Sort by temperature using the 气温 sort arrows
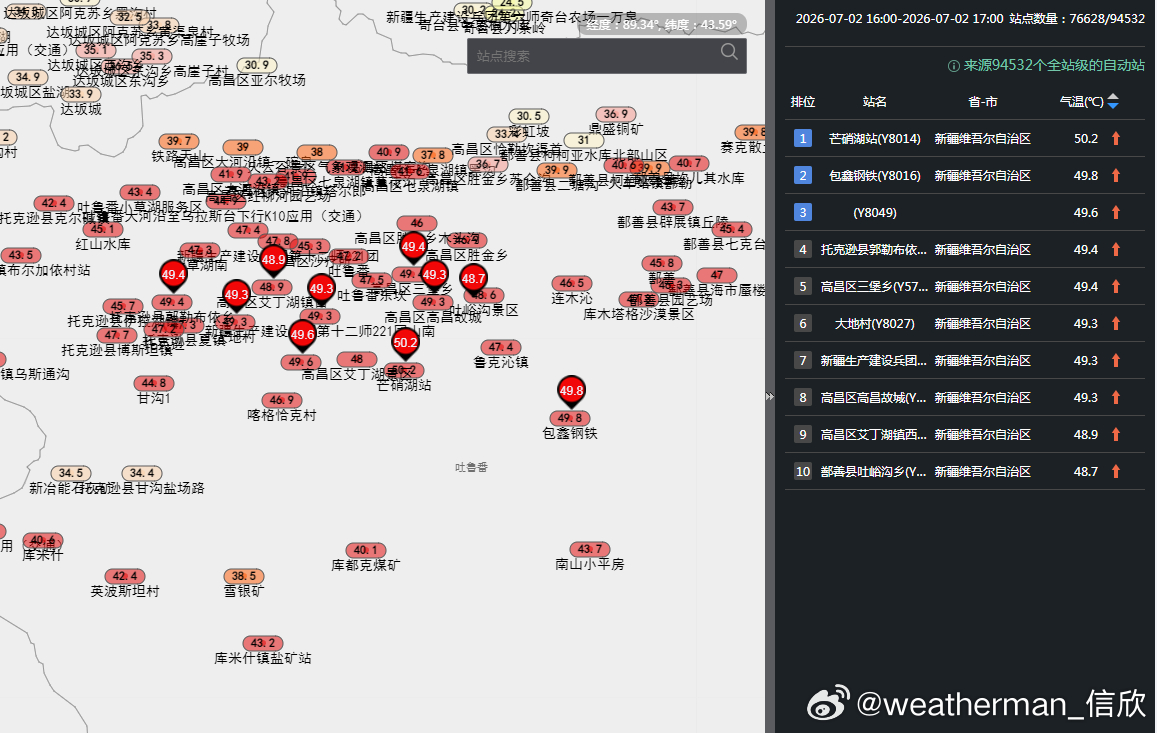This screenshot has width=1157, height=733. (x=1113, y=102)
